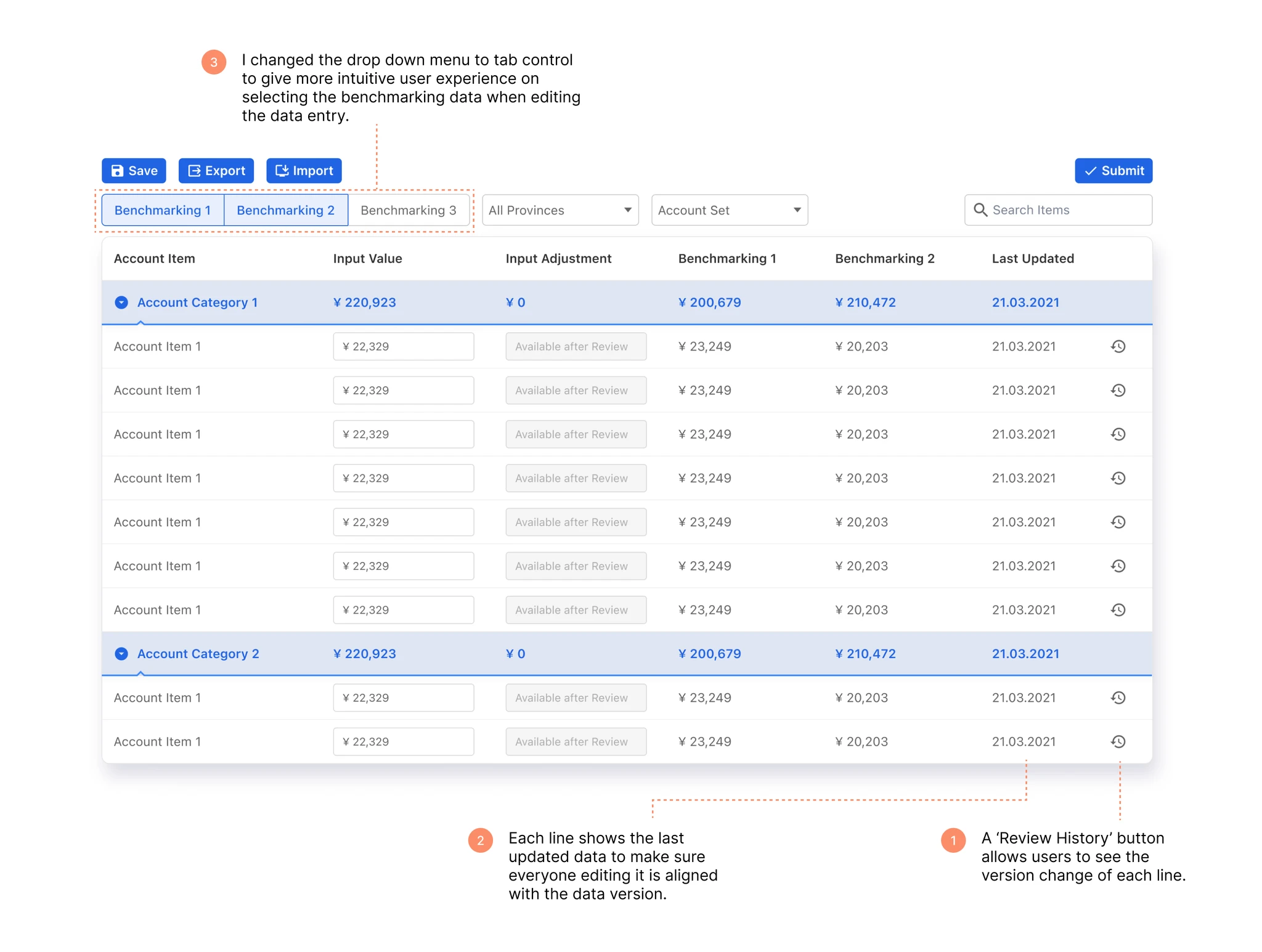Click the Export button
The height and width of the screenshot is (952, 1262).
[x=216, y=171]
